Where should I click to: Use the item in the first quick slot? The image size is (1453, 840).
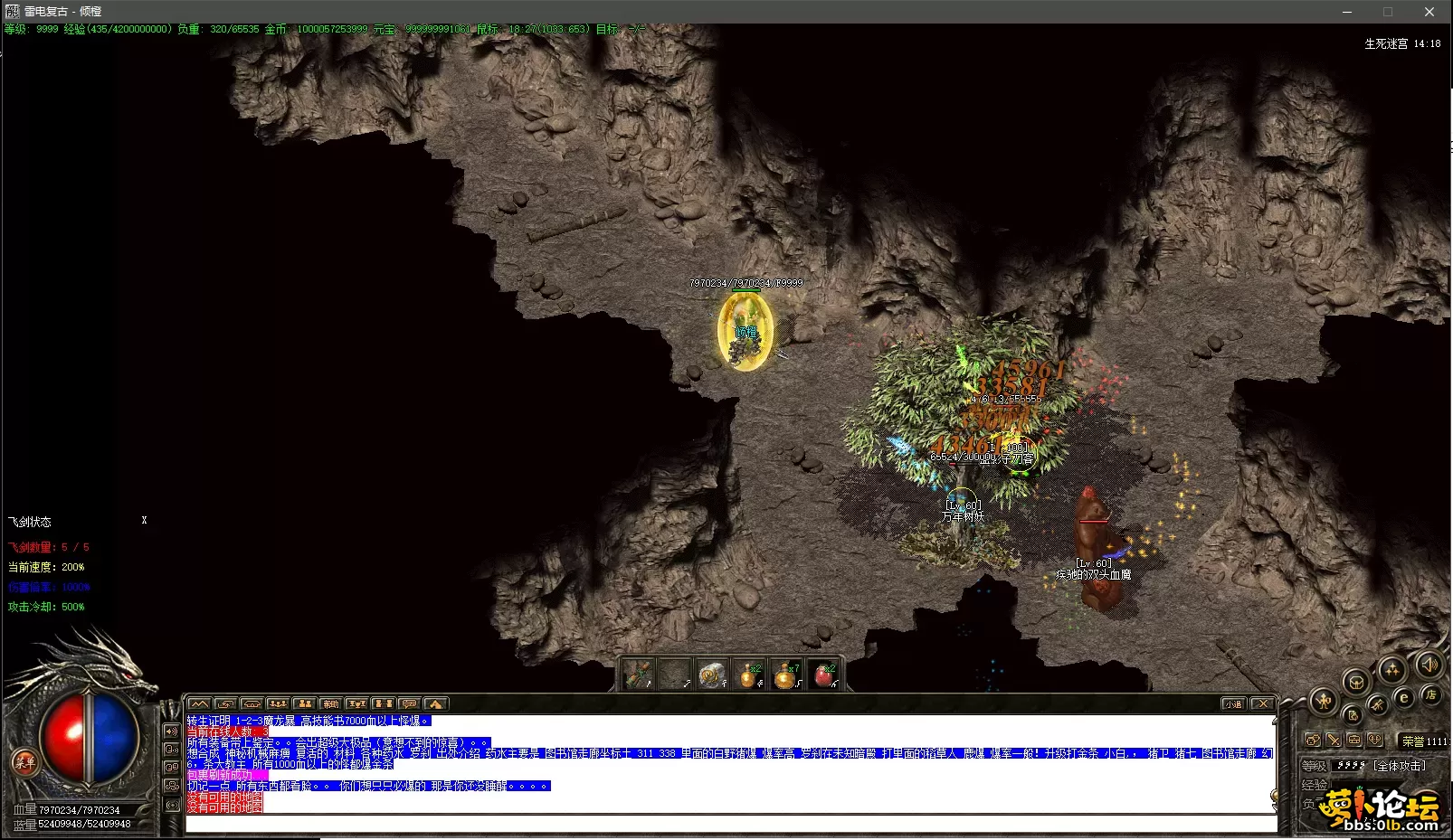[639, 675]
